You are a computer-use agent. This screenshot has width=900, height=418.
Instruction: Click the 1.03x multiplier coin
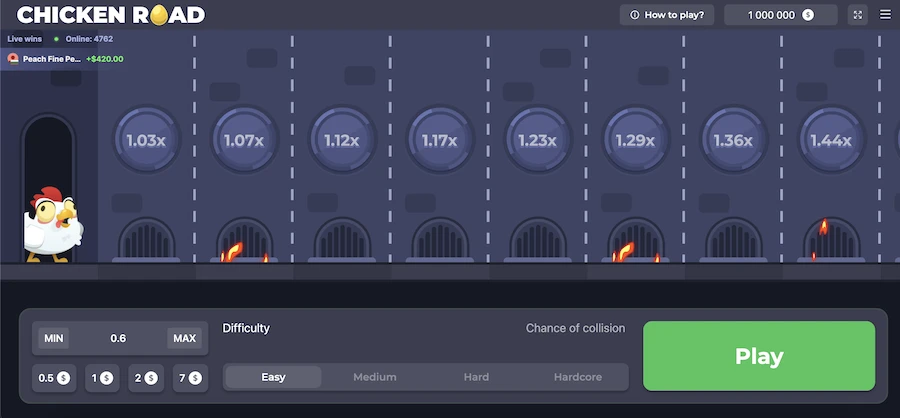(x=146, y=140)
